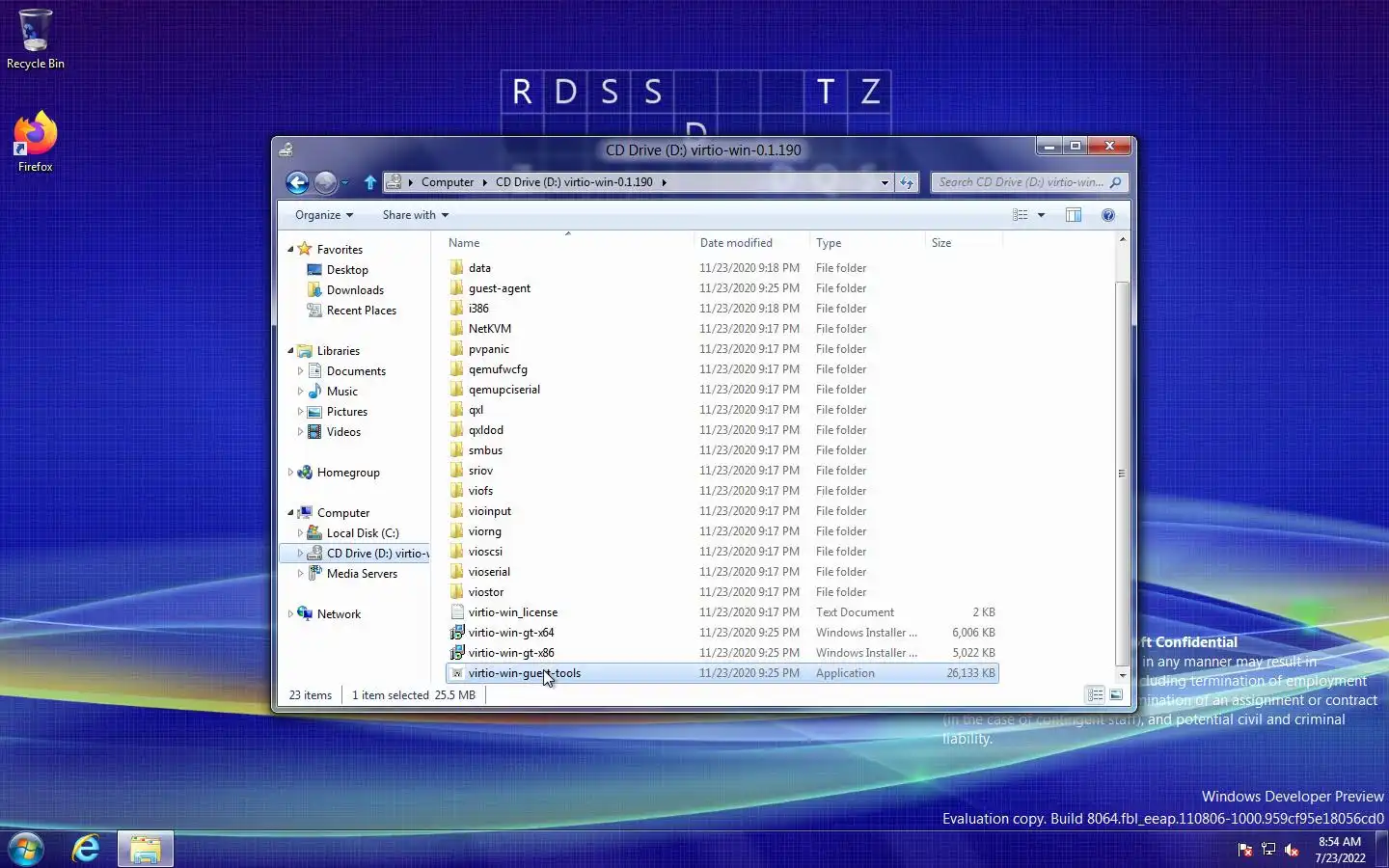Go back with the Explorer back arrow
Screen dimensions: 1389x868
(297, 182)
